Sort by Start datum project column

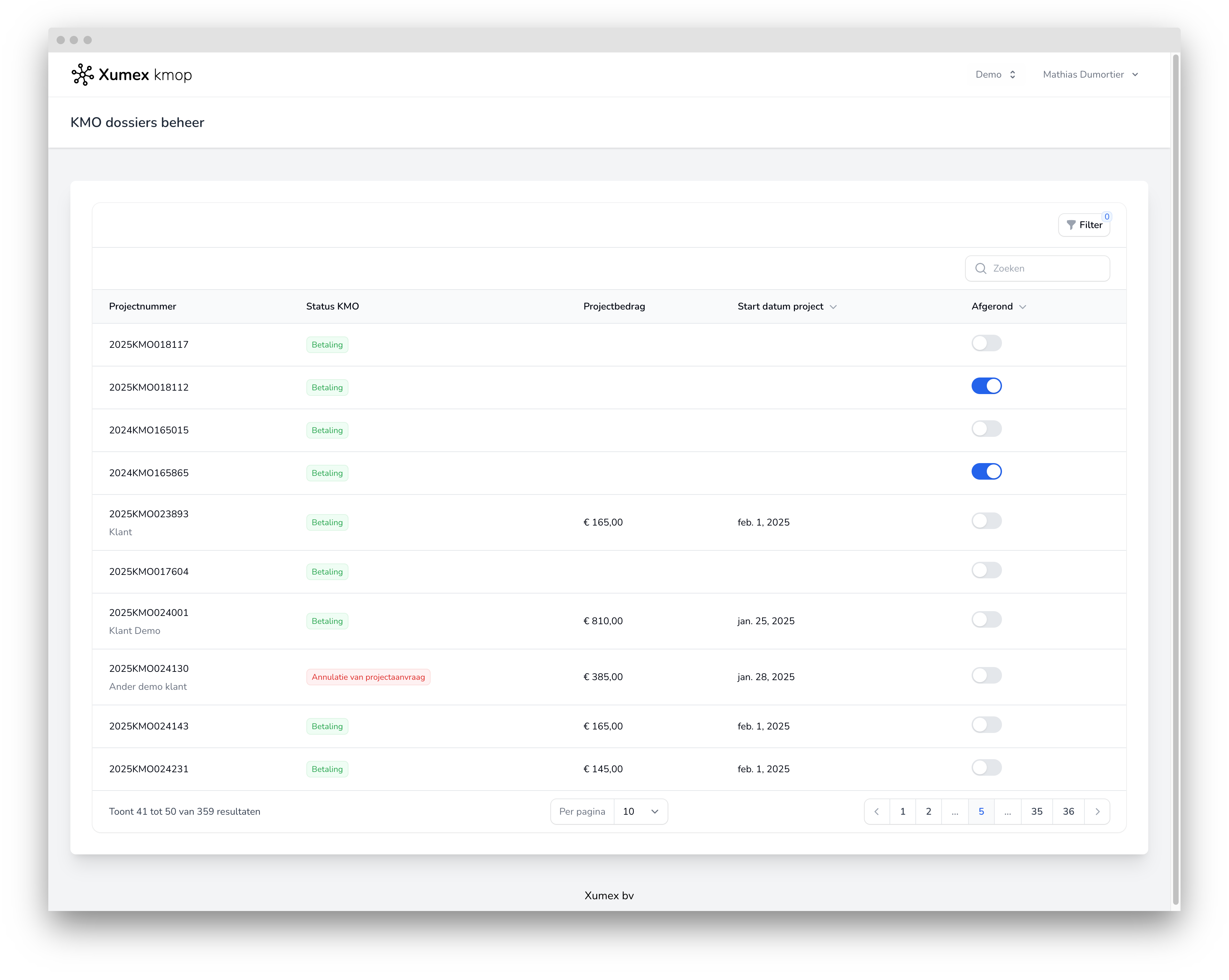click(x=787, y=306)
